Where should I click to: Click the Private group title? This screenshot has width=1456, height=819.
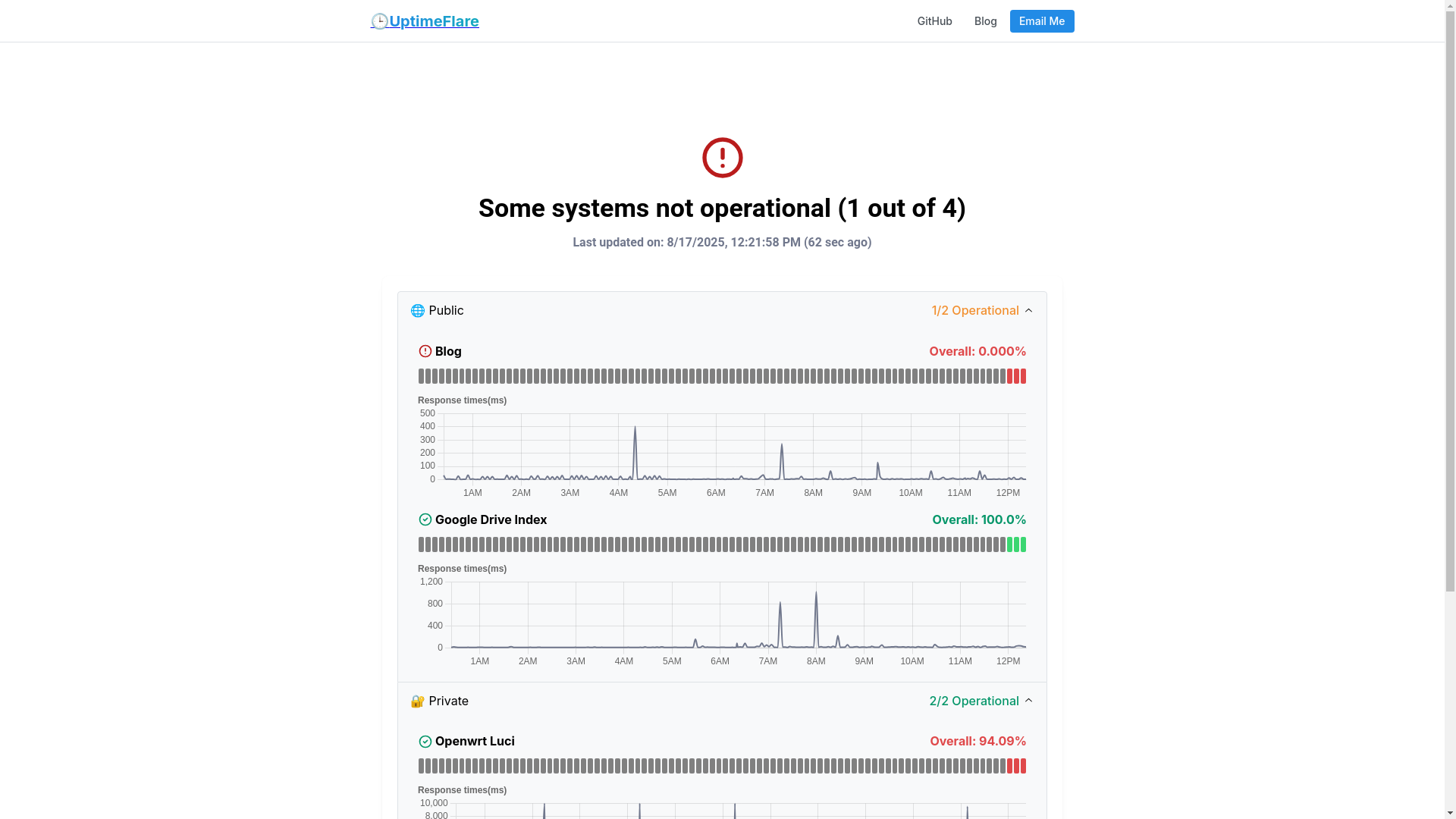point(448,701)
